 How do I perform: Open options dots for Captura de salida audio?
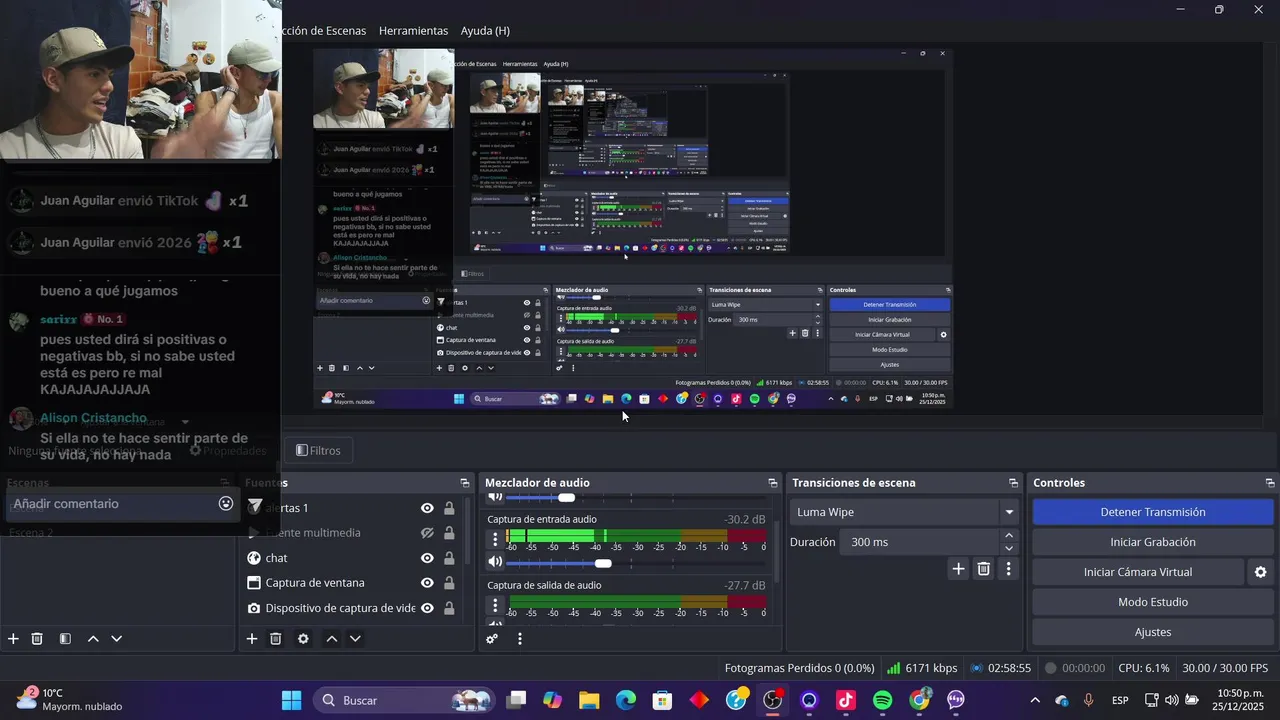tap(494, 605)
